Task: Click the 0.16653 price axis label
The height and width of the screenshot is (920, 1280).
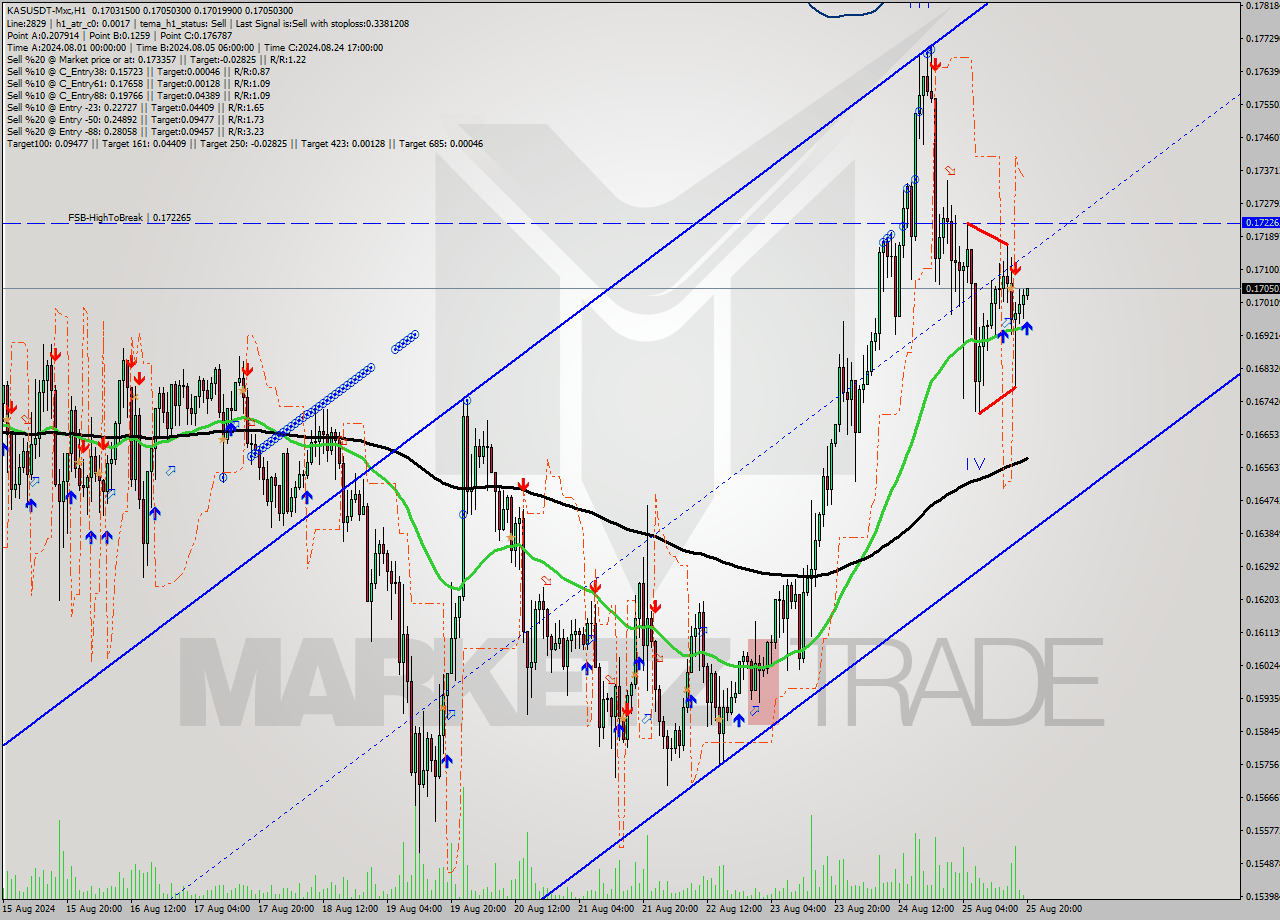Action: tap(1263, 434)
